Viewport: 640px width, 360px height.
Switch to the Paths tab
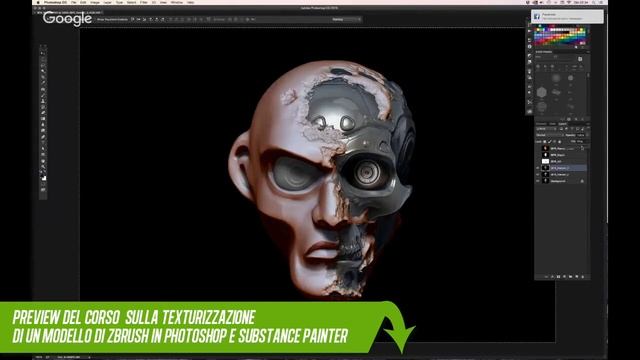552,124
